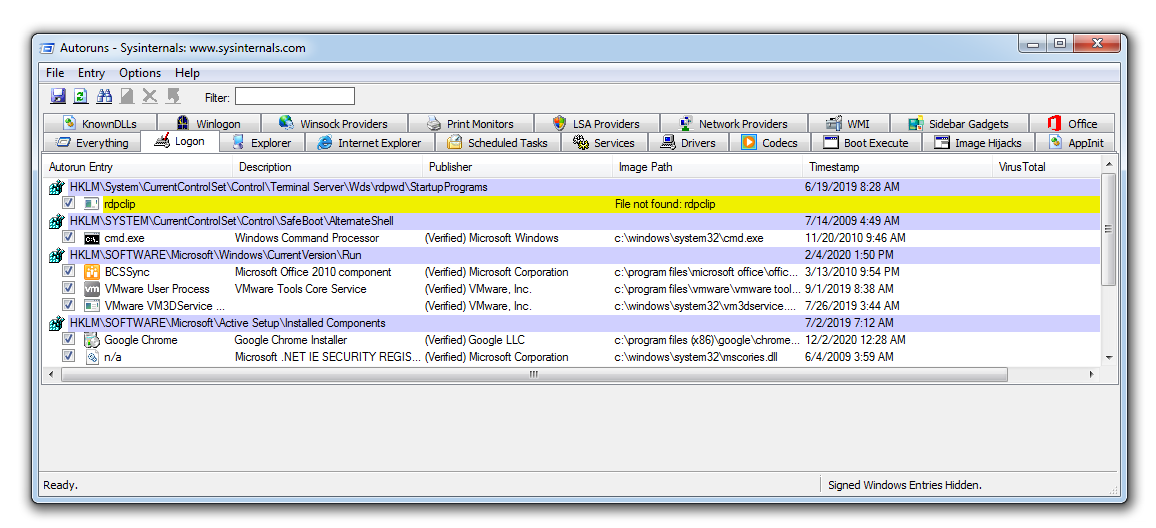Click the grayed Properties toolbar icon
The image size is (1156, 528).
pyautogui.click(x=127, y=96)
